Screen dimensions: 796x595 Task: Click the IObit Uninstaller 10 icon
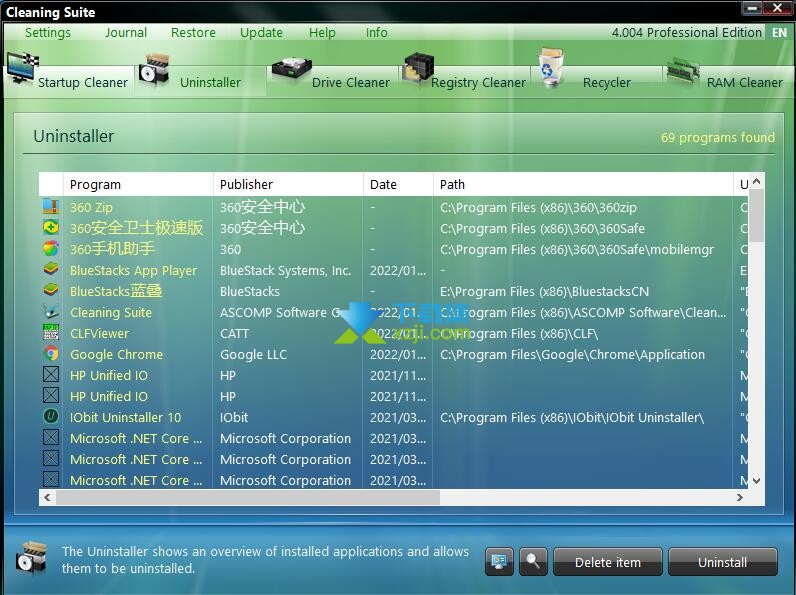coord(51,416)
